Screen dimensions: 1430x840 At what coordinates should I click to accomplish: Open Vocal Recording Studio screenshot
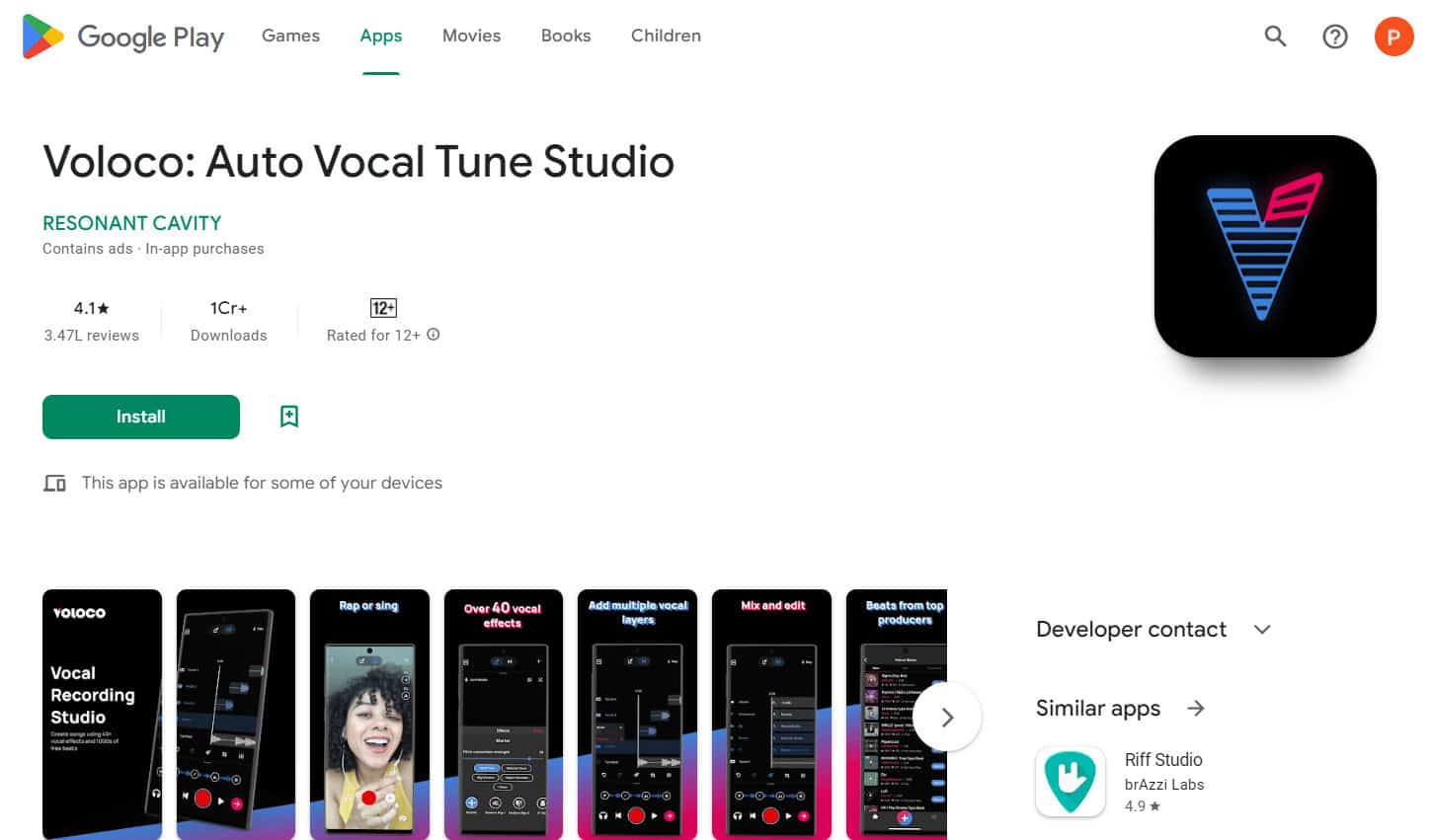tap(102, 715)
